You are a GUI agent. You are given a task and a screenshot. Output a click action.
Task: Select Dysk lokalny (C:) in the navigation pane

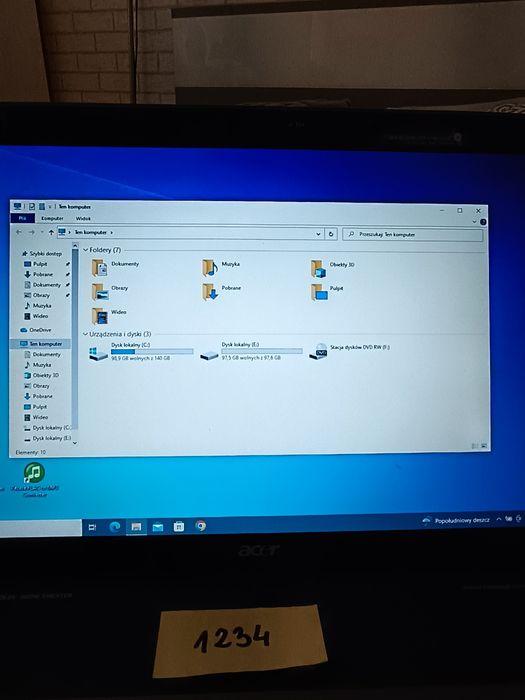point(47,428)
